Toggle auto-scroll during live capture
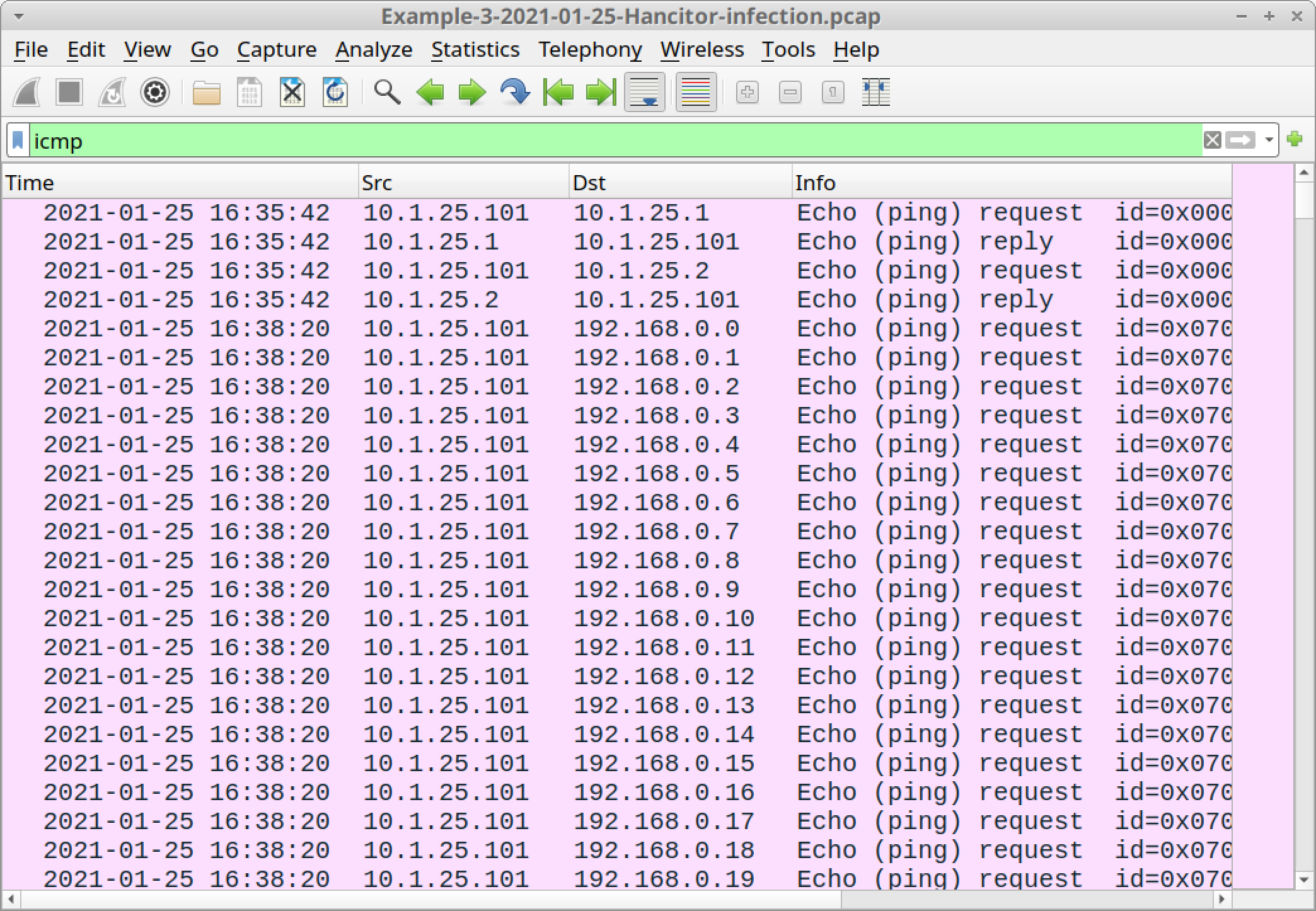This screenshot has height=911, width=1316. click(645, 93)
